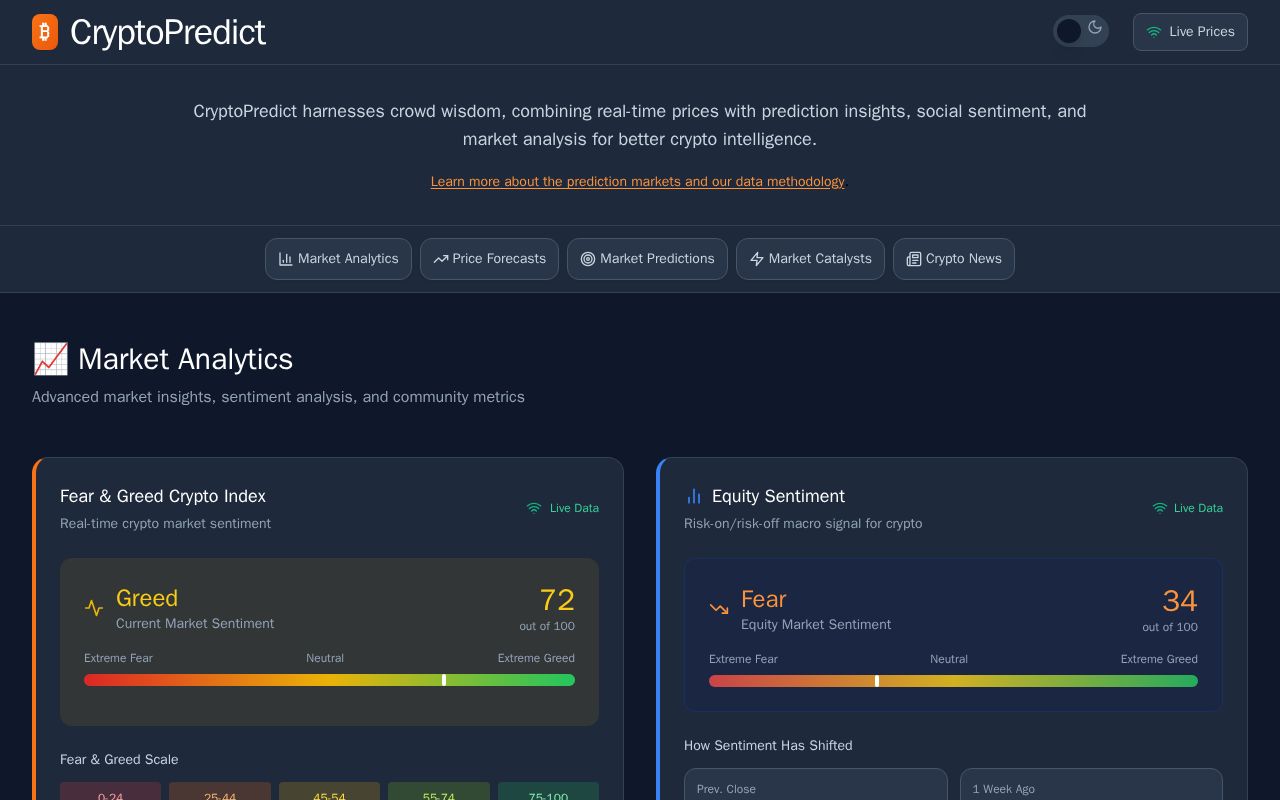The height and width of the screenshot is (800, 1280).
Task: Click the crypto index value 72
Action: [x=557, y=600]
